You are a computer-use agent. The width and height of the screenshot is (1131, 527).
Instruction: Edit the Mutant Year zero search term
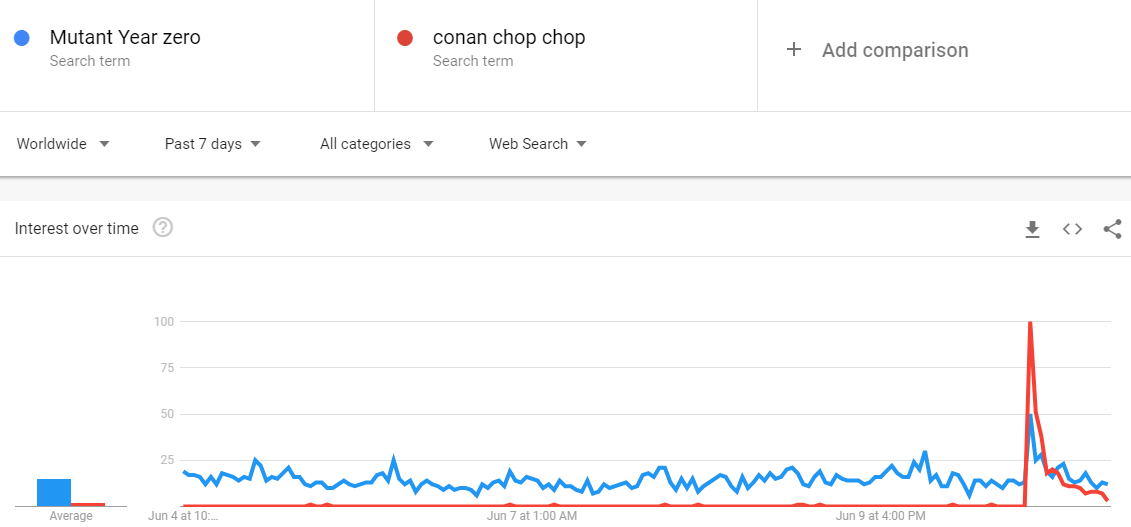(125, 37)
